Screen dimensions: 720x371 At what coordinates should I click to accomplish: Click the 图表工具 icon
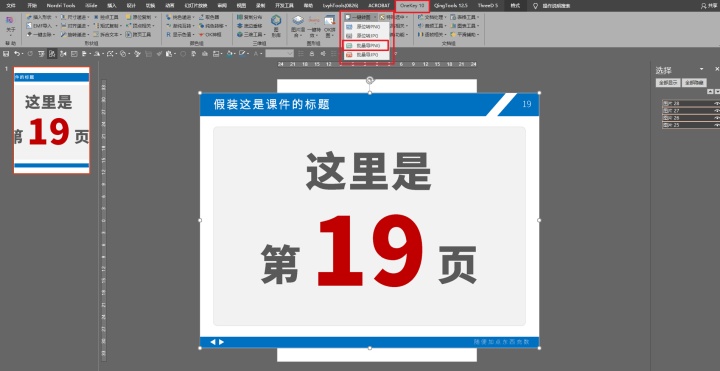(465, 26)
